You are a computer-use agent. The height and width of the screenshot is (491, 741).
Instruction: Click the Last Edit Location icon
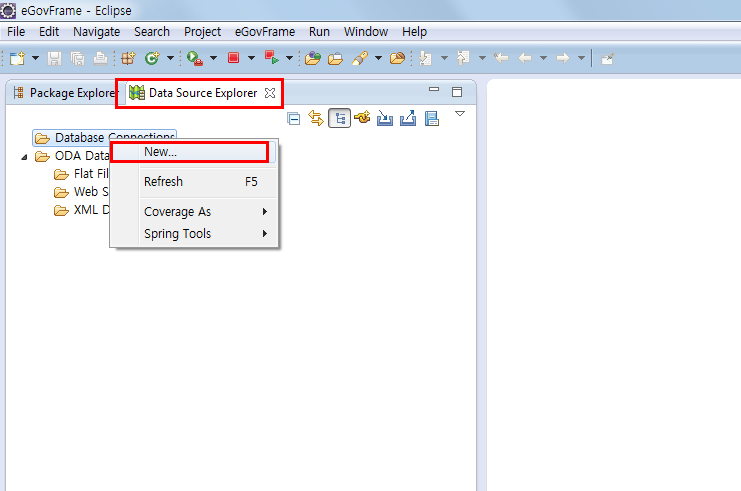click(x=501, y=58)
